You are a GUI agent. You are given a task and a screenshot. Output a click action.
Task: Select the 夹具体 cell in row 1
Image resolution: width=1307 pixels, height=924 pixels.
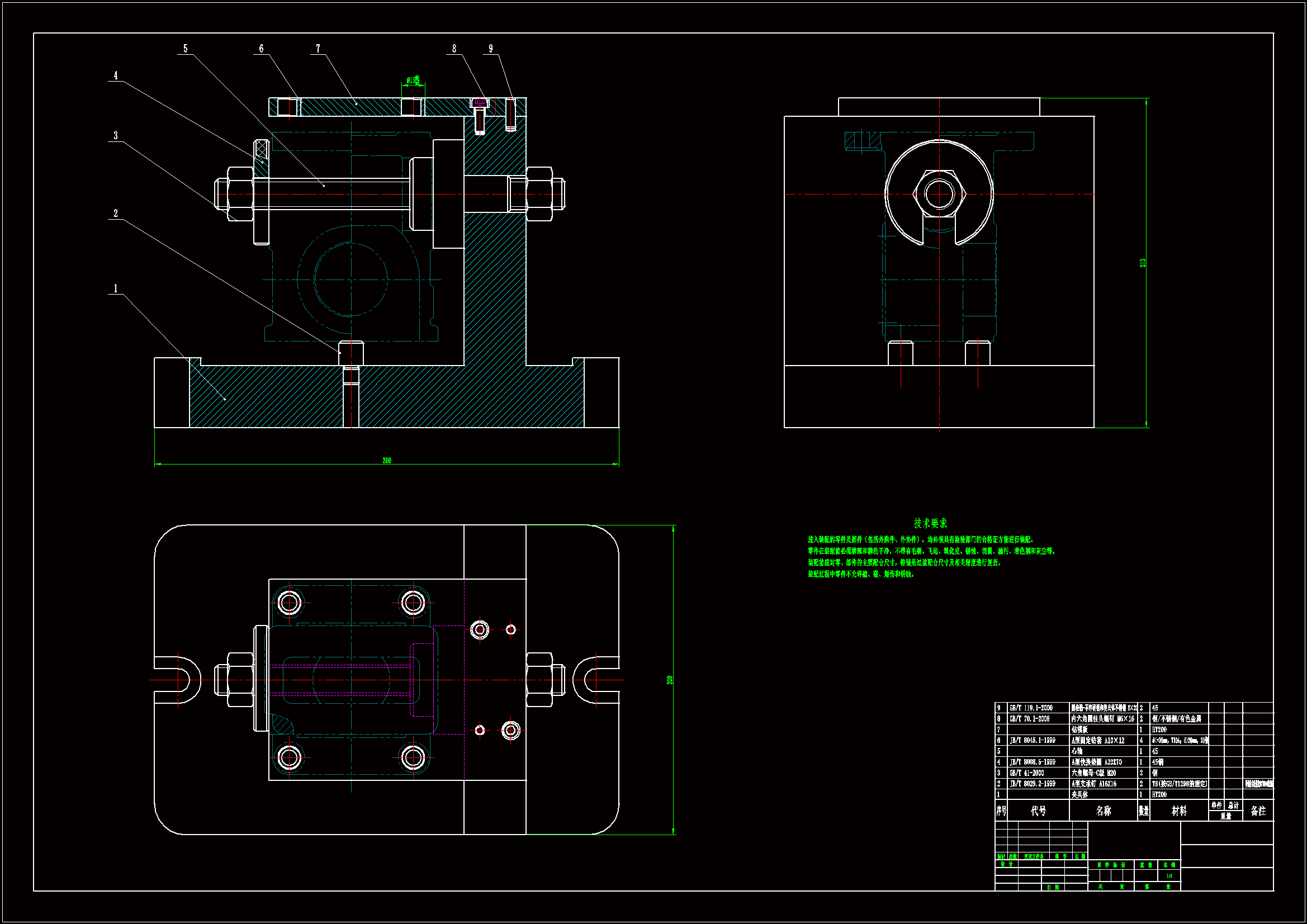1079,794
